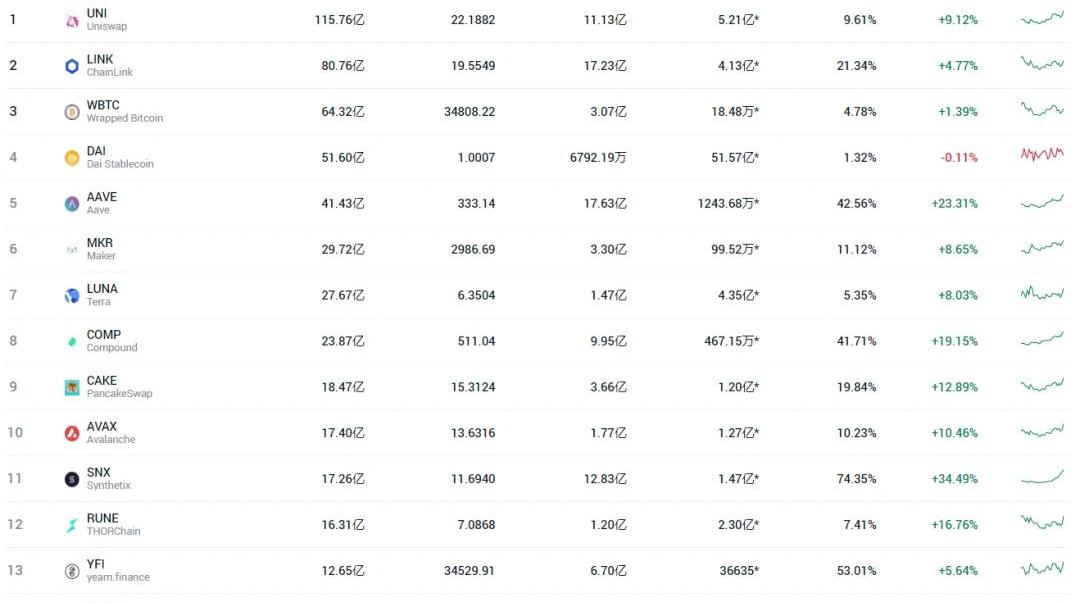This screenshot has width=1080, height=604.
Task: View the DAI red trend sparkline
Action: coord(1042,155)
